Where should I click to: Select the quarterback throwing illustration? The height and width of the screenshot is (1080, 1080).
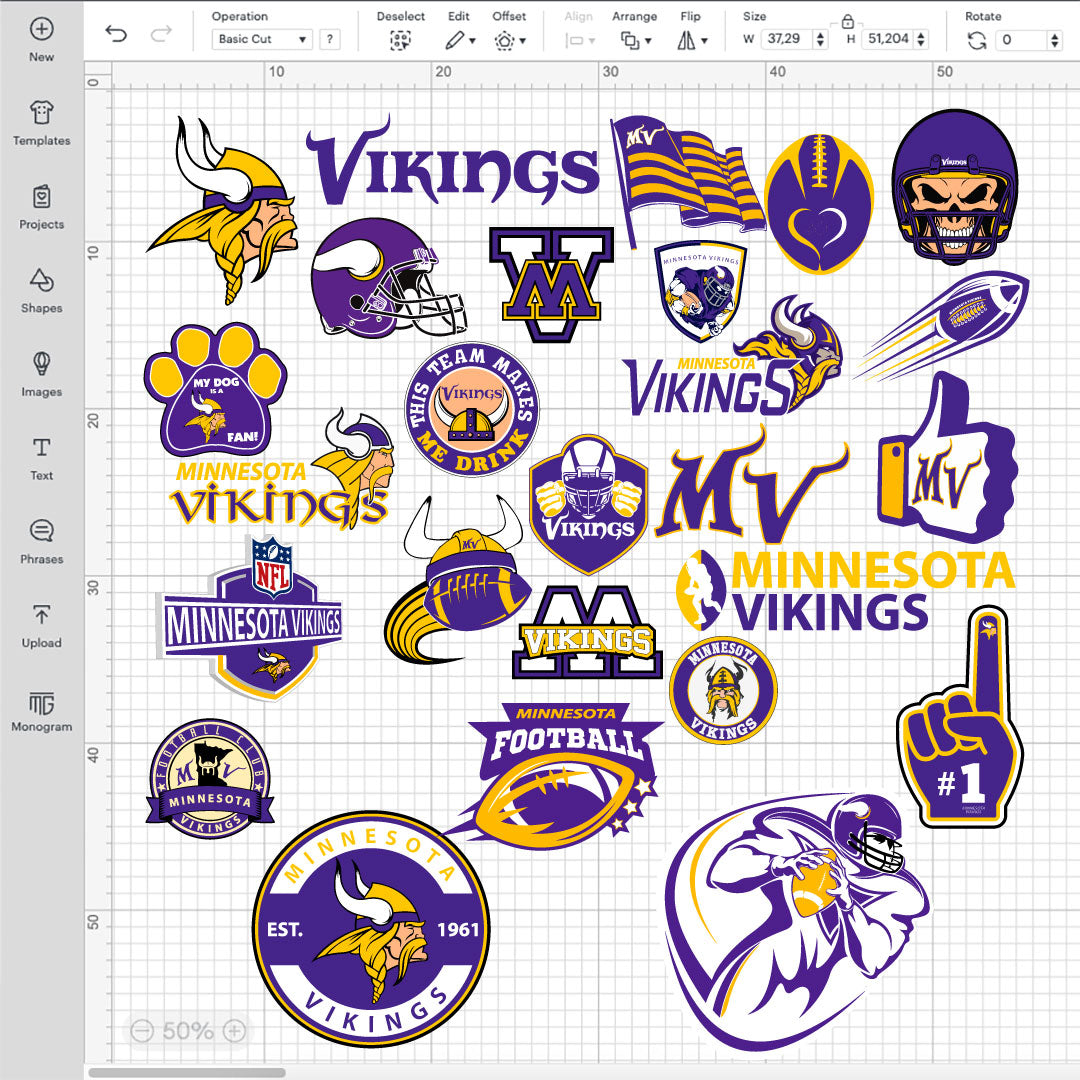(x=798, y=922)
